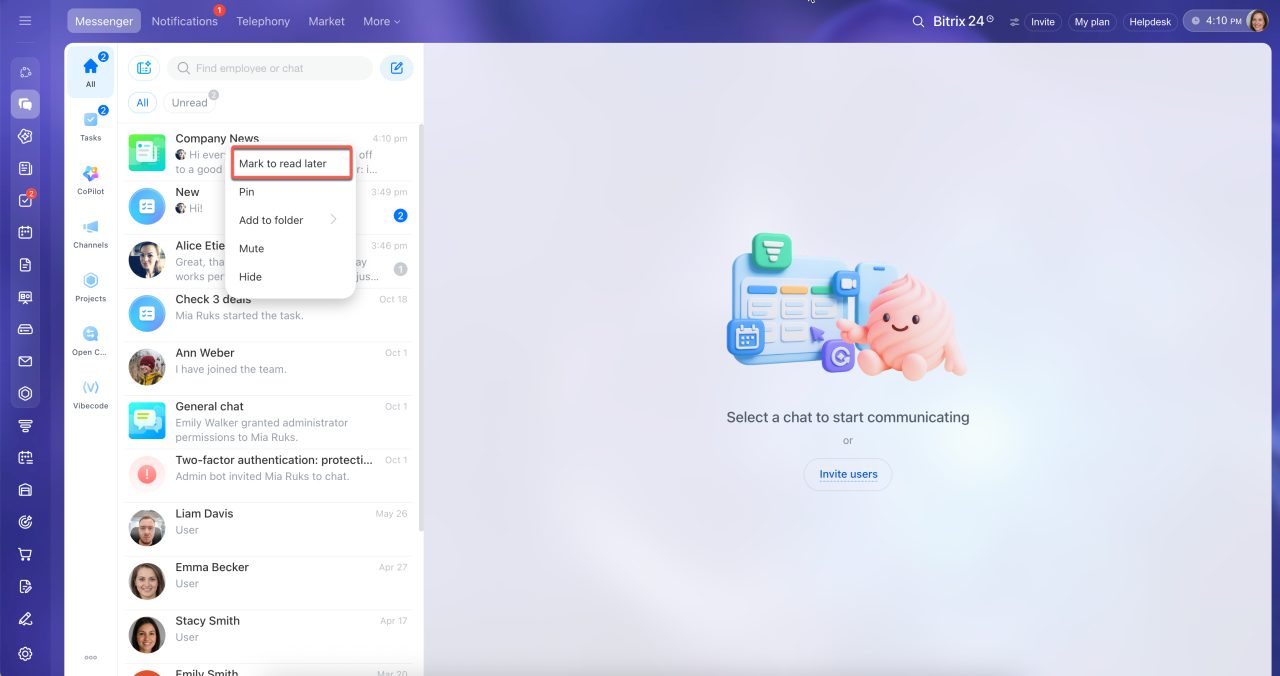Click the new chat compose icon
The width and height of the screenshot is (1280, 676).
(397, 68)
